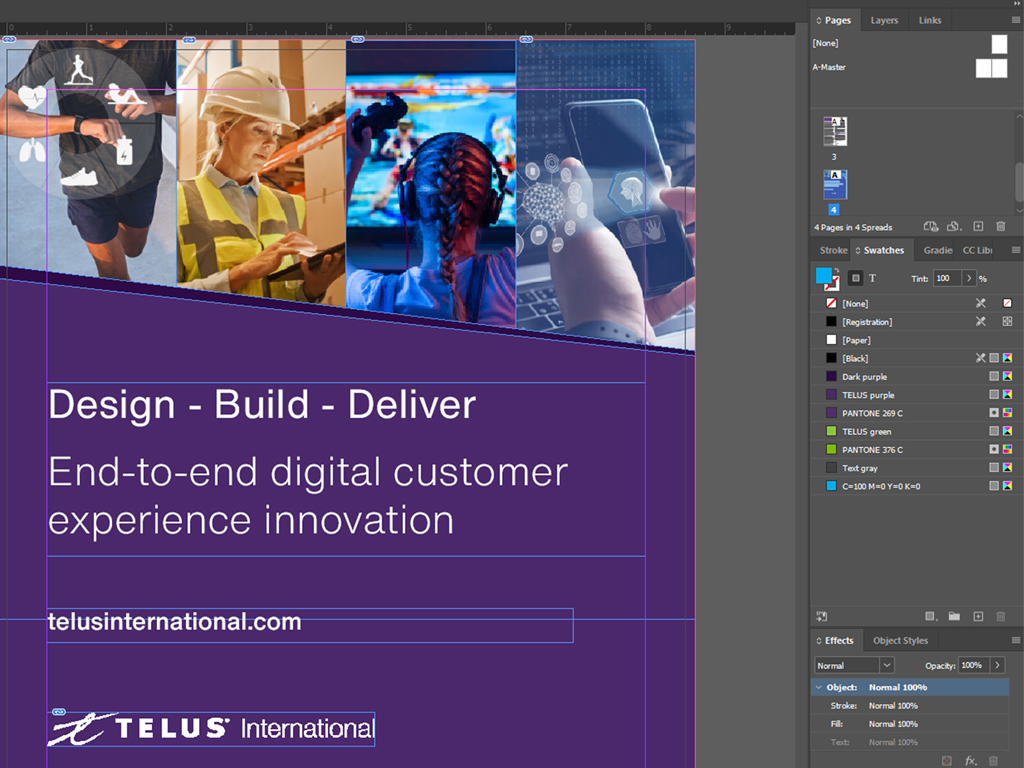Click the stroke proxy box in Swatches
This screenshot has width=1024, height=768.
833,285
